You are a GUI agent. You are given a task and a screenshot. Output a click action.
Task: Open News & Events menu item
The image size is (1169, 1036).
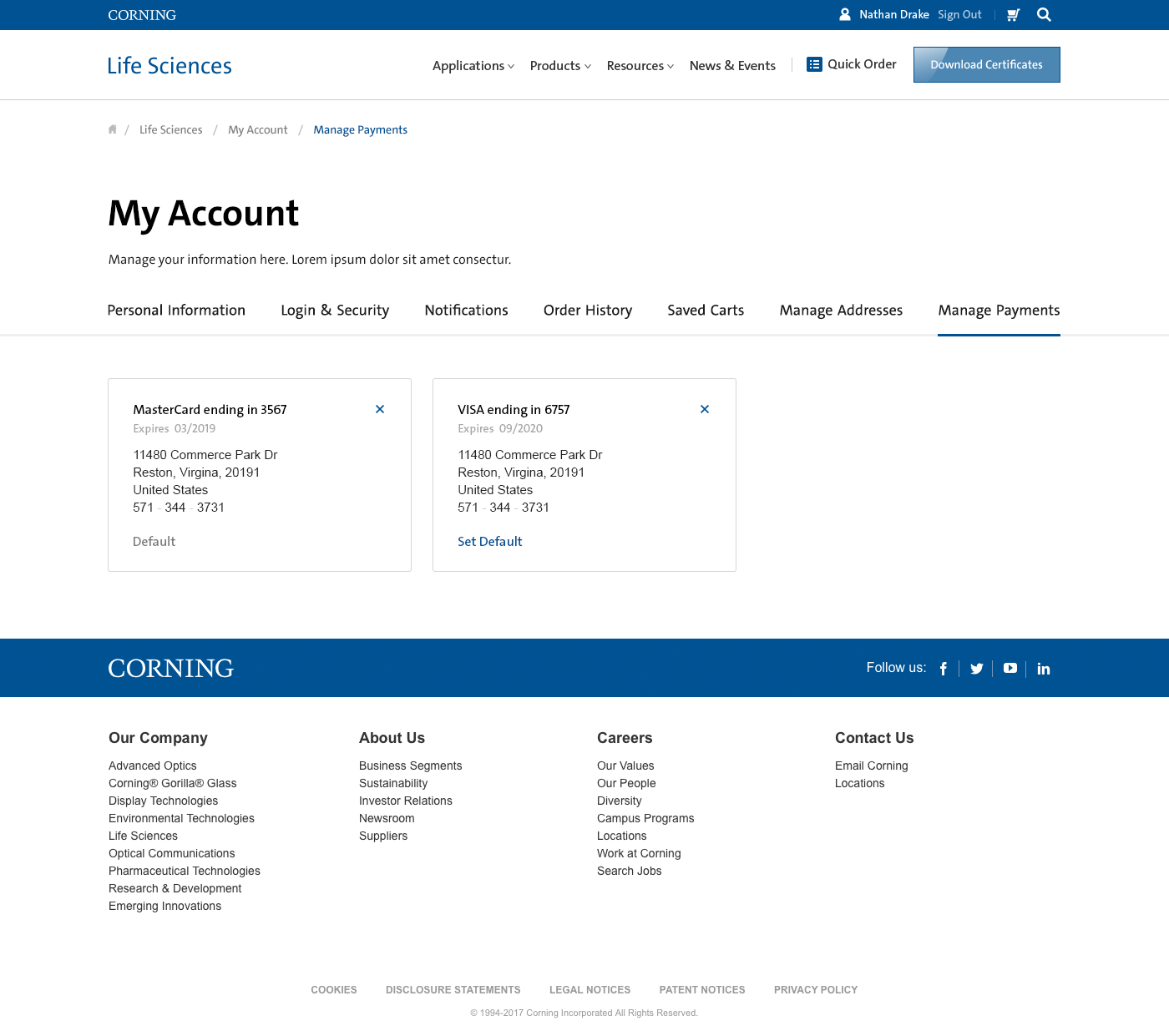tap(732, 66)
